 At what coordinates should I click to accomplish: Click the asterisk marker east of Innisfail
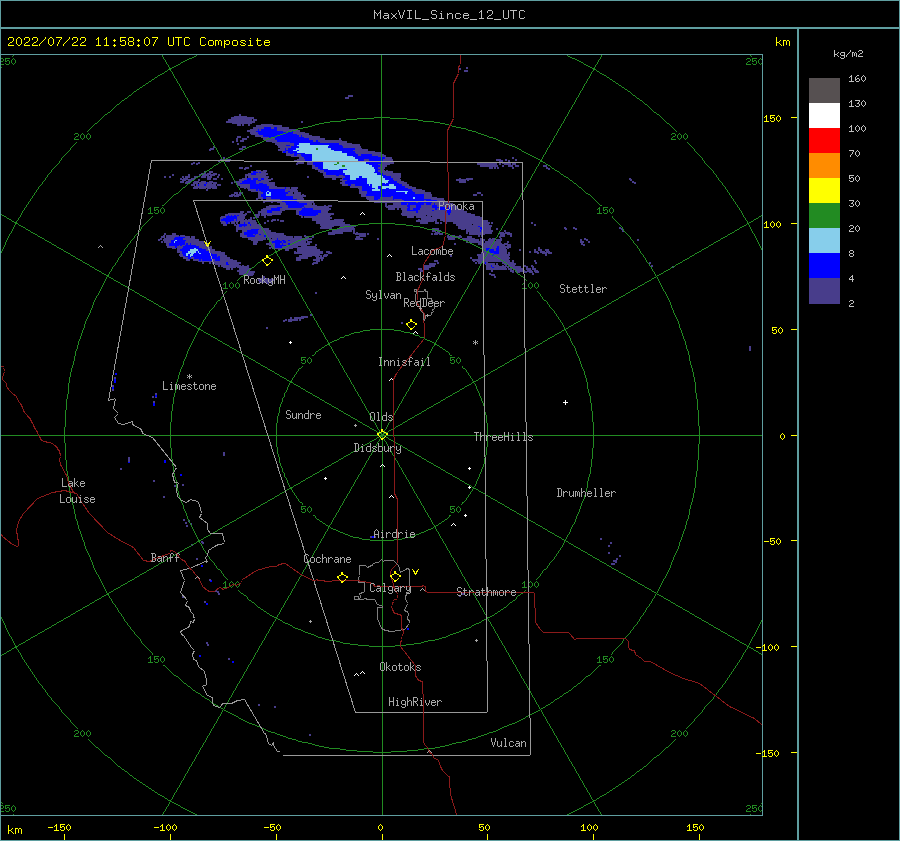tap(475, 343)
